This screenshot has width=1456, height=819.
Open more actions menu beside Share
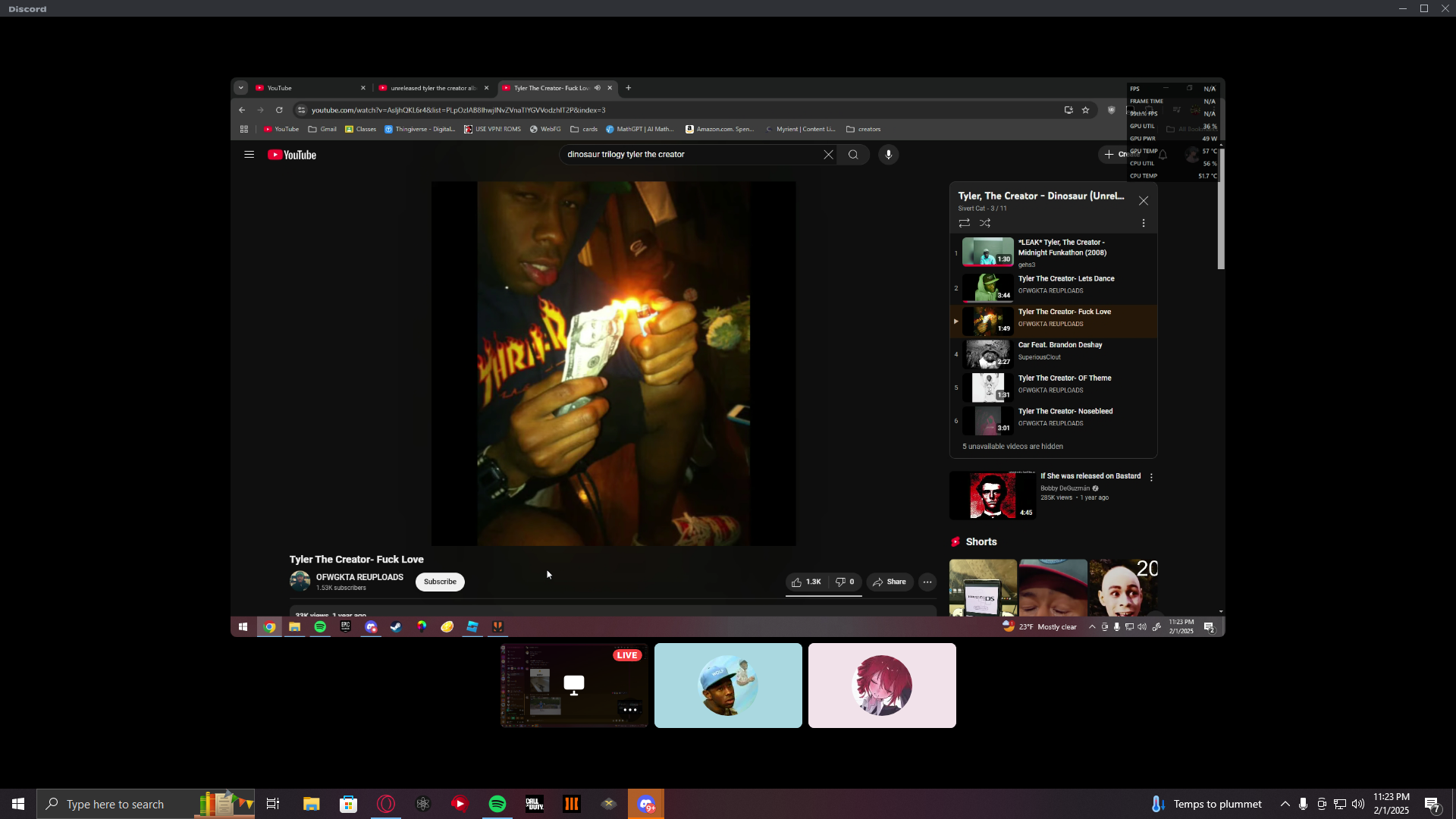pos(927,582)
